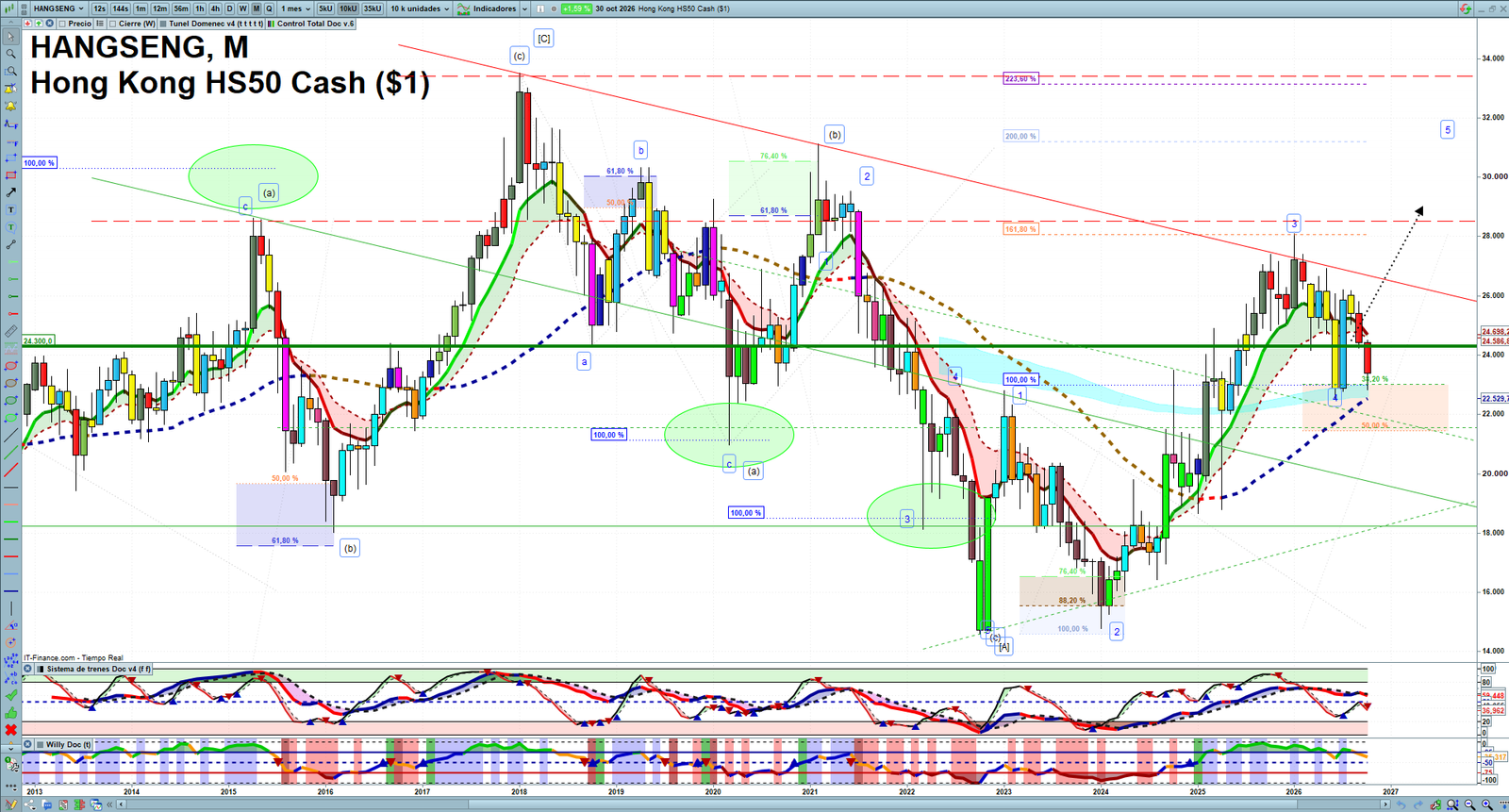Close the Willy Doc indicator panel
Screen dimensions: 1509x812
[27, 744]
